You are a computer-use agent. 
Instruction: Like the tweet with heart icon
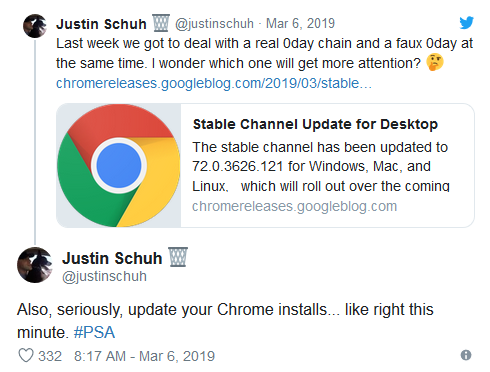pos(26,355)
